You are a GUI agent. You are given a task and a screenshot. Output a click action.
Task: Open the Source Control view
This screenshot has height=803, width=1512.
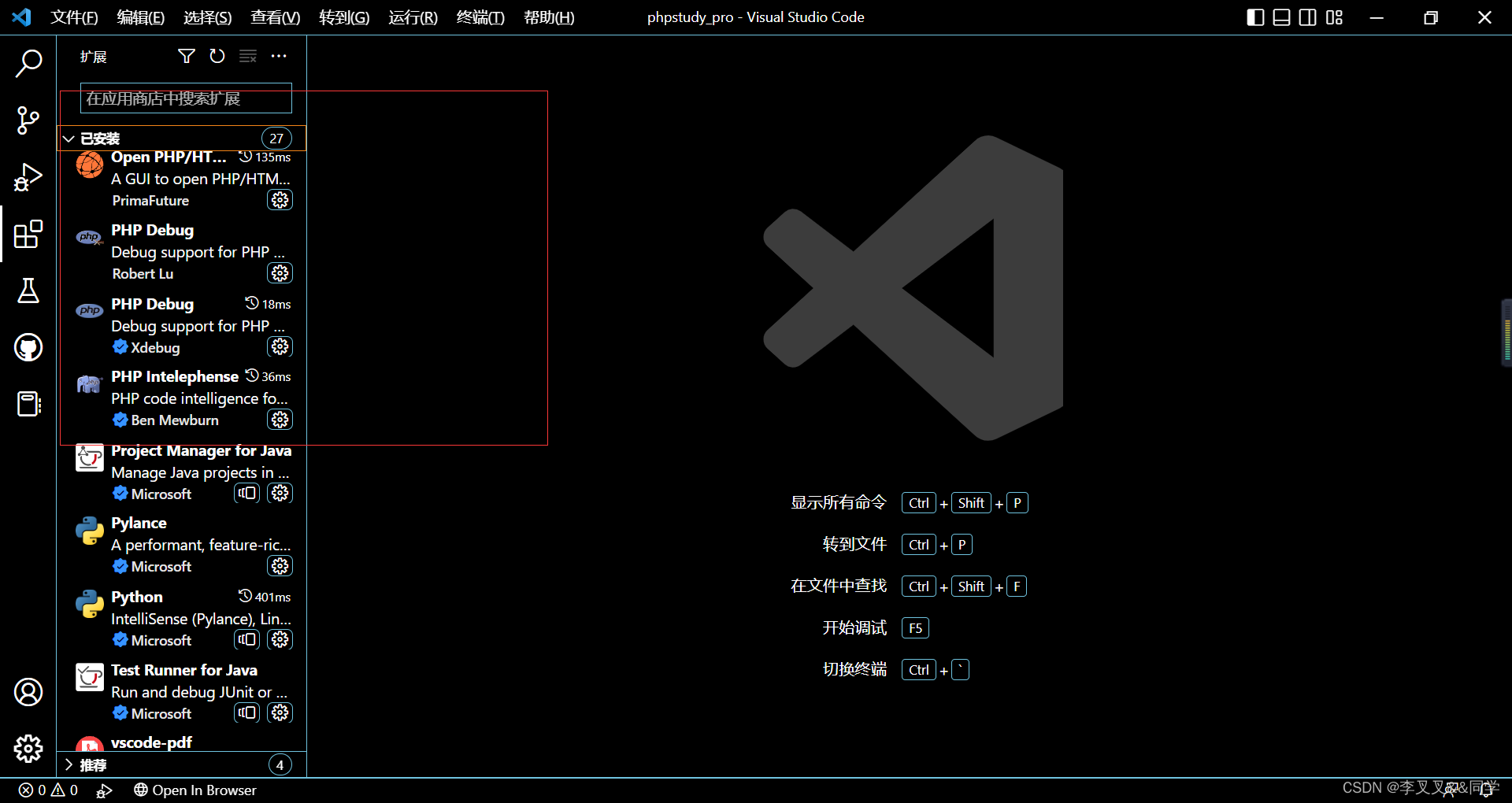[x=28, y=120]
